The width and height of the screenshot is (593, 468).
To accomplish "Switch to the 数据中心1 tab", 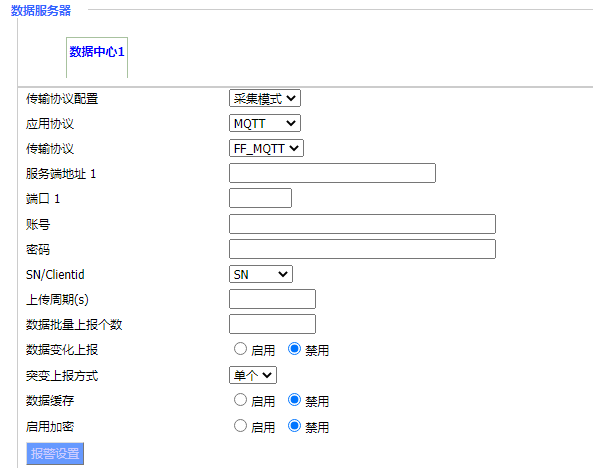I will click(x=97, y=51).
